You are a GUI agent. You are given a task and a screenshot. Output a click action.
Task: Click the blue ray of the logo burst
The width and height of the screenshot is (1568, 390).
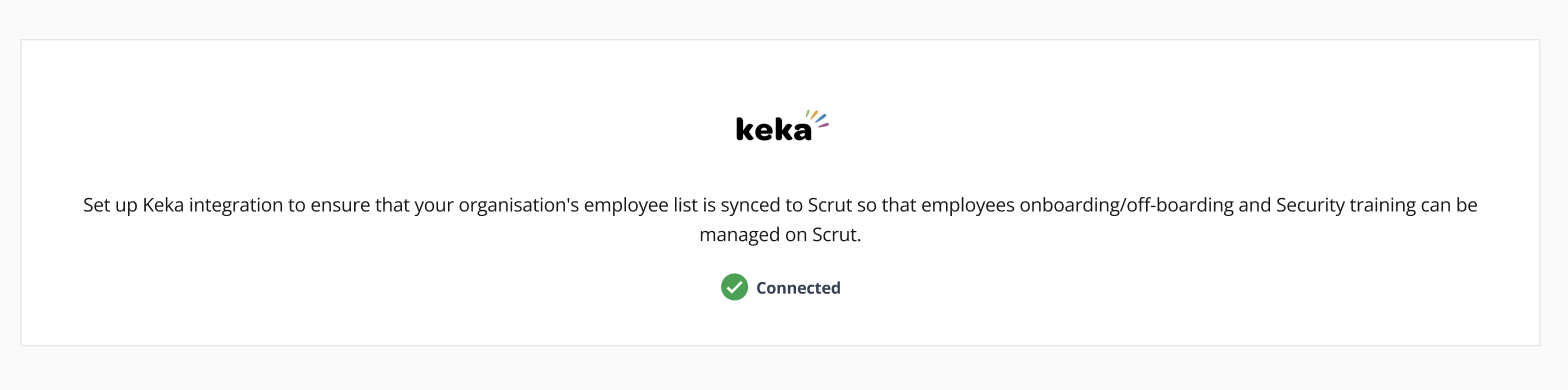tap(820, 118)
